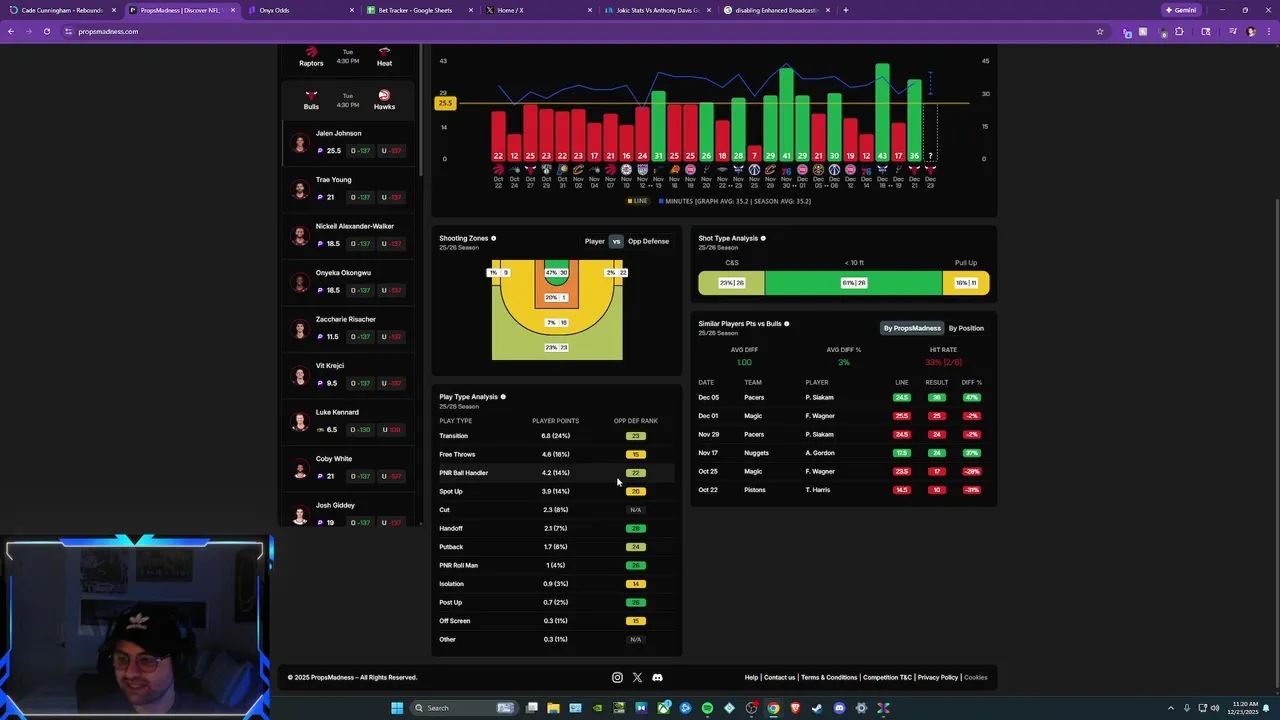The image size is (1280, 720).
Task: Open Terms & Conditions footer link
Action: coord(829,677)
